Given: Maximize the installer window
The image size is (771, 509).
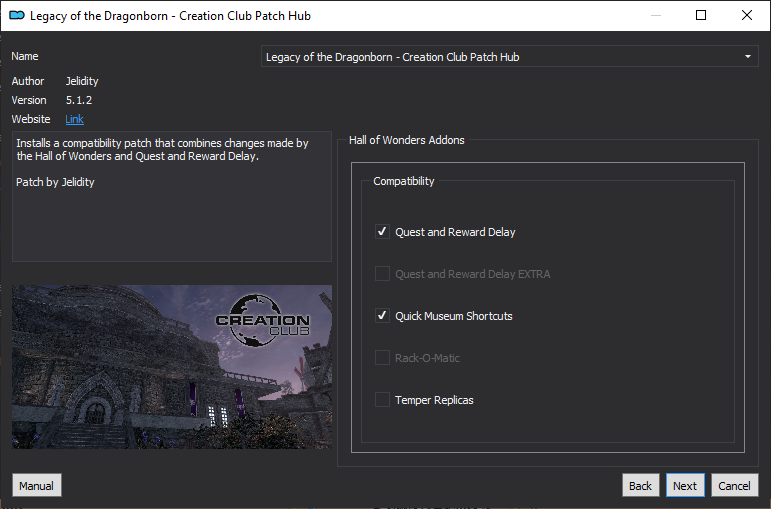Looking at the screenshot, I should [x=701, y=15].
